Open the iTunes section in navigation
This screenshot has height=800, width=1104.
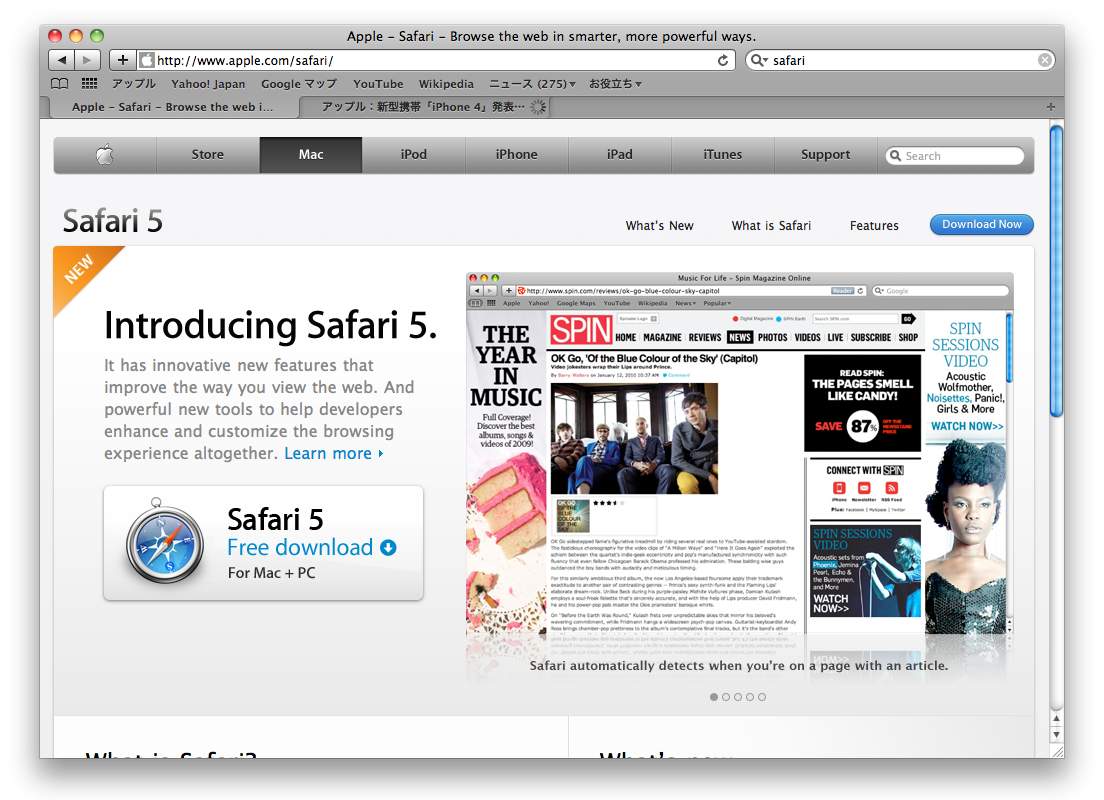pos(722,155)
